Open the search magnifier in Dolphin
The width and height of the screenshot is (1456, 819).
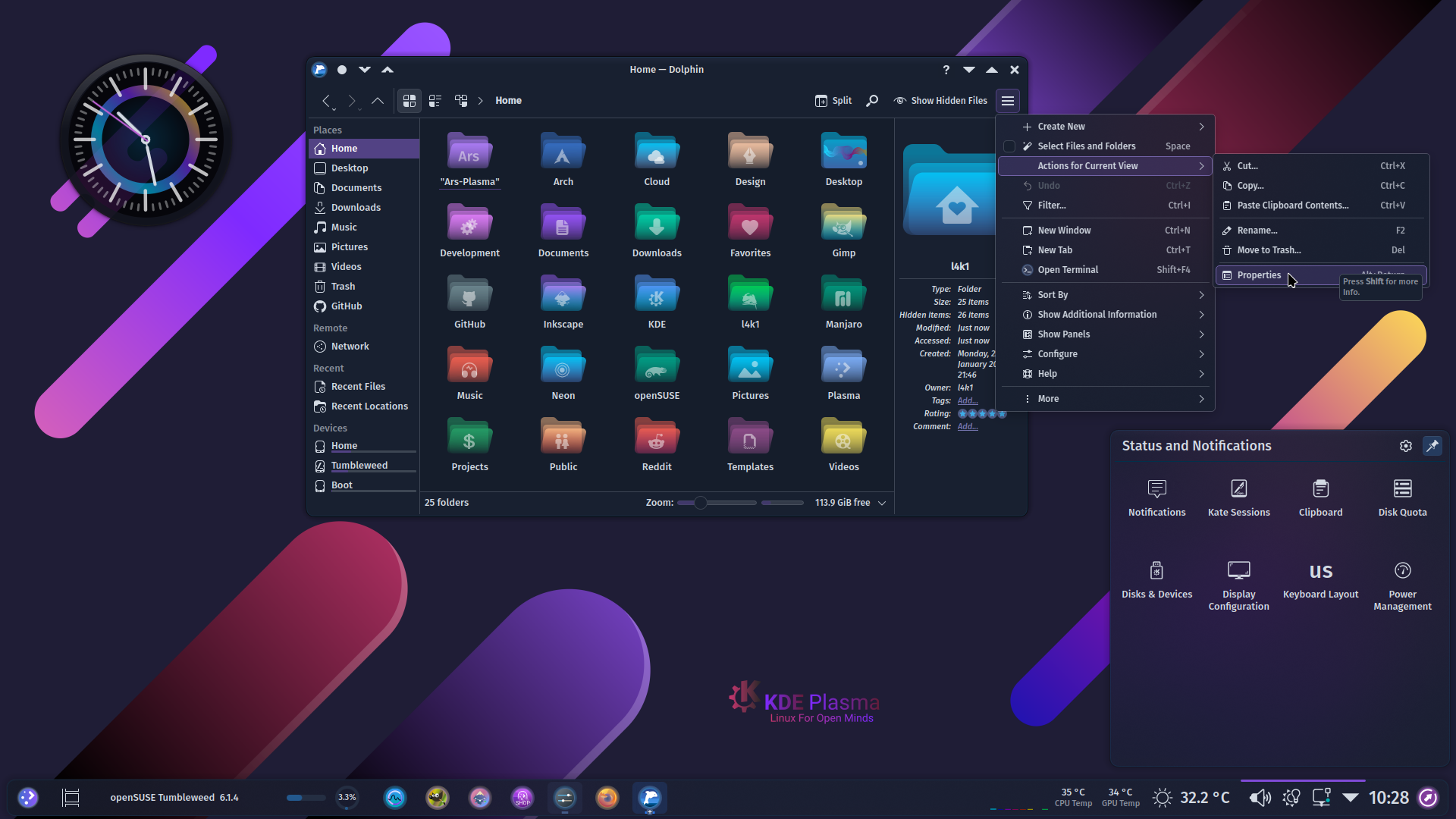tap(872, 100)
